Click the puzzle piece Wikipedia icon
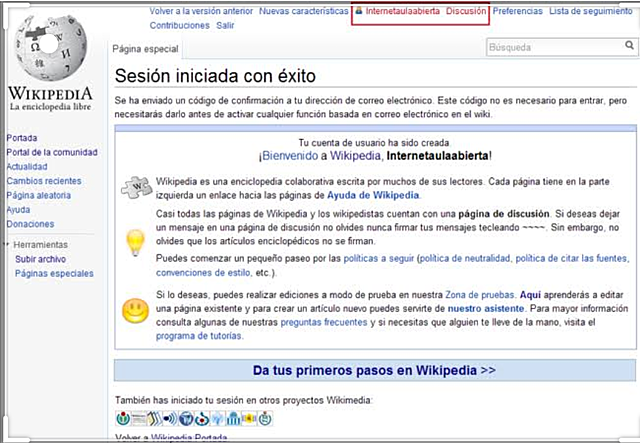 point(136,188)
